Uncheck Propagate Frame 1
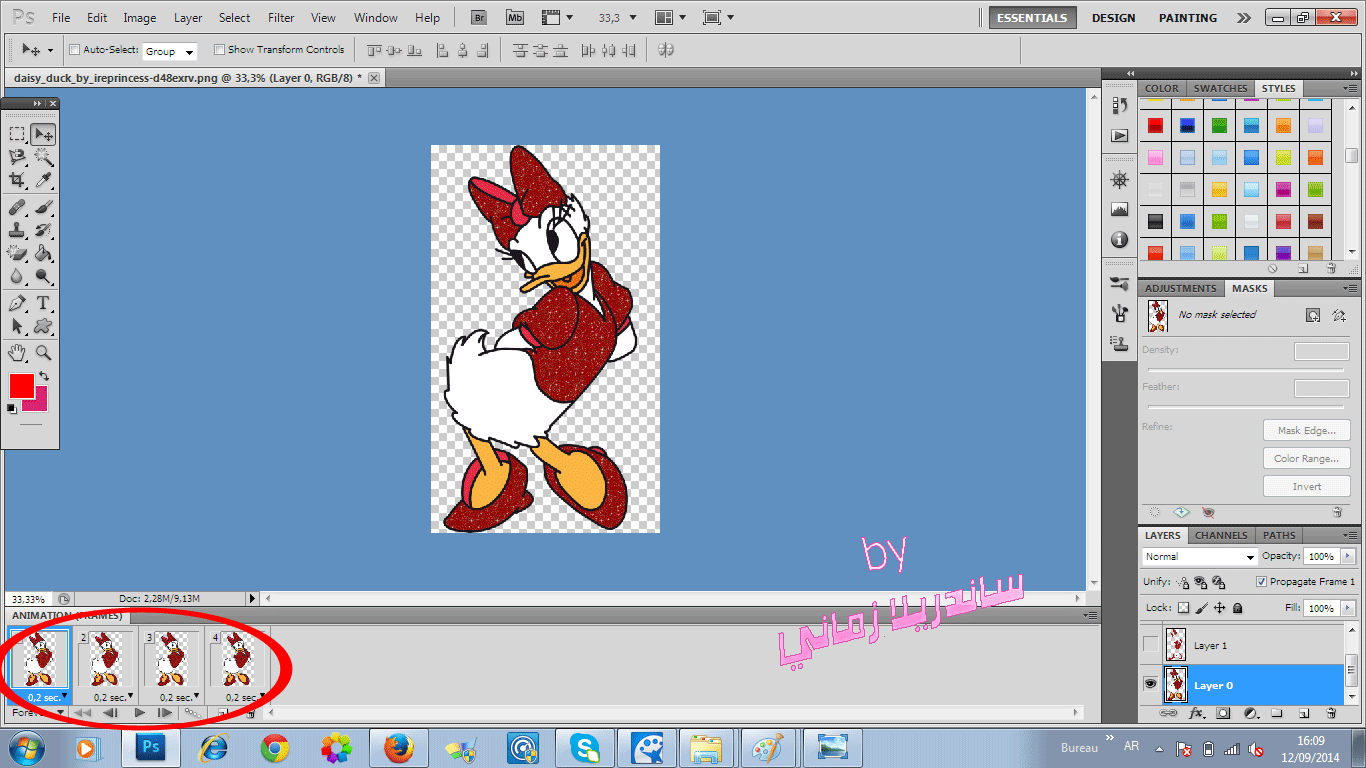1366x768 pixels. click(x=1261, y=582)
